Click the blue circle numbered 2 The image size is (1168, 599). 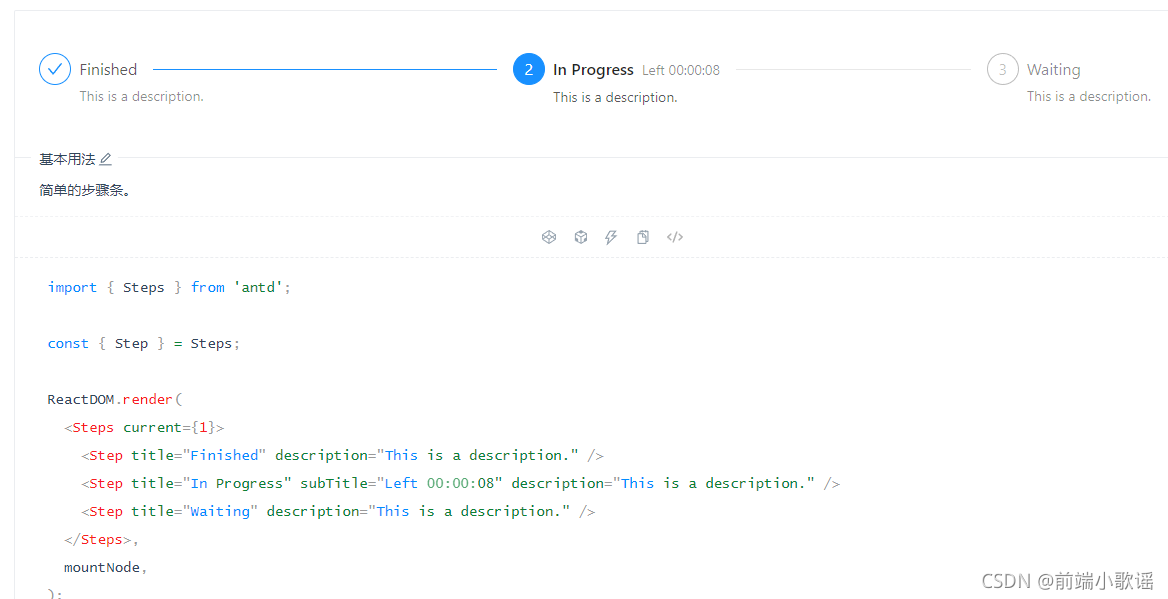(x=528, y=69)
